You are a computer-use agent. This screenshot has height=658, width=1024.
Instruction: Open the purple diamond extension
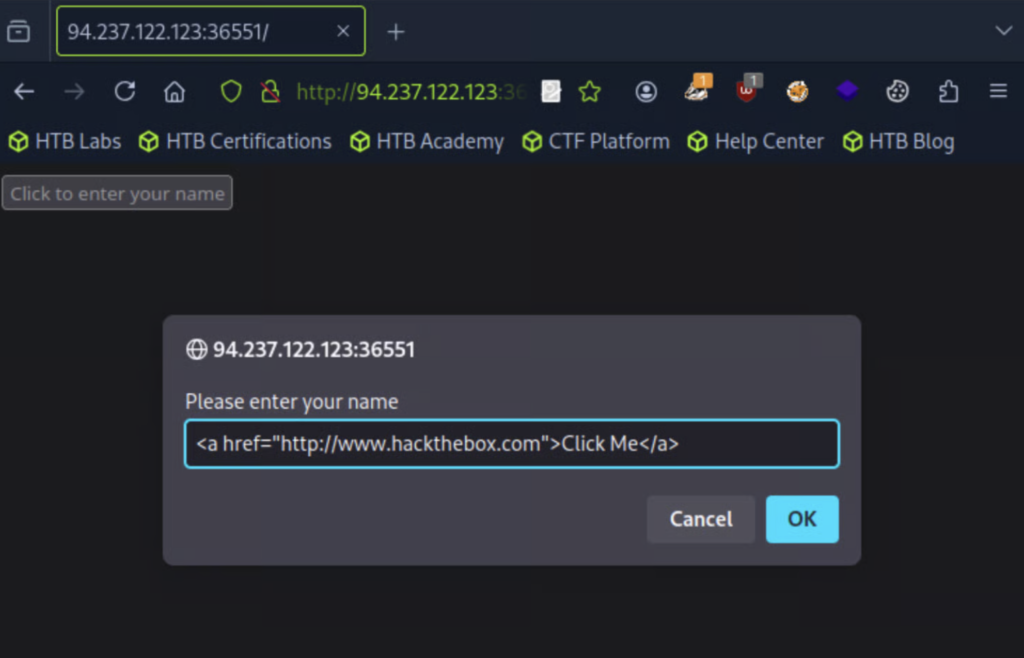coord(847,91)
